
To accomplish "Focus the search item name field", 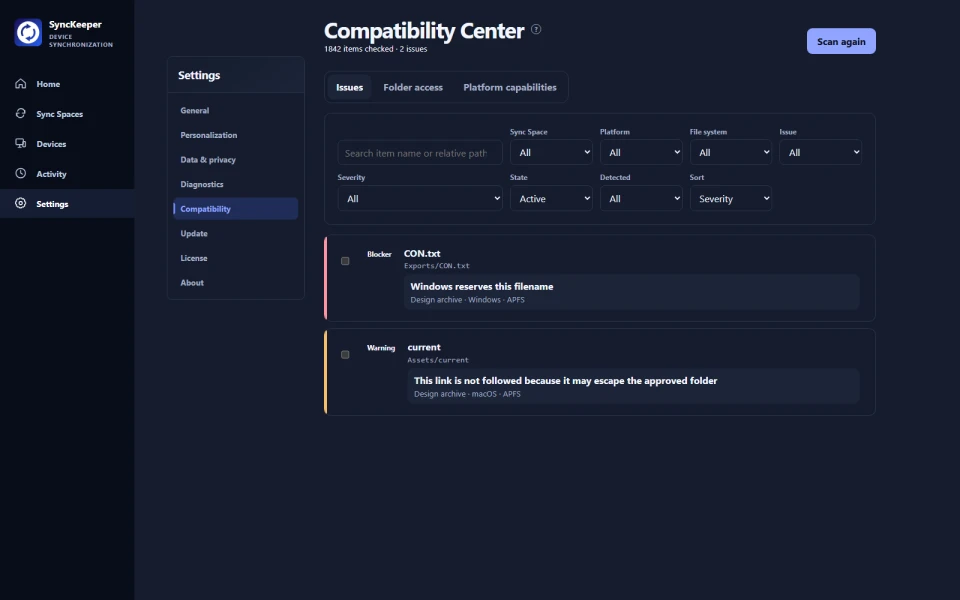I will coord(420,152).
